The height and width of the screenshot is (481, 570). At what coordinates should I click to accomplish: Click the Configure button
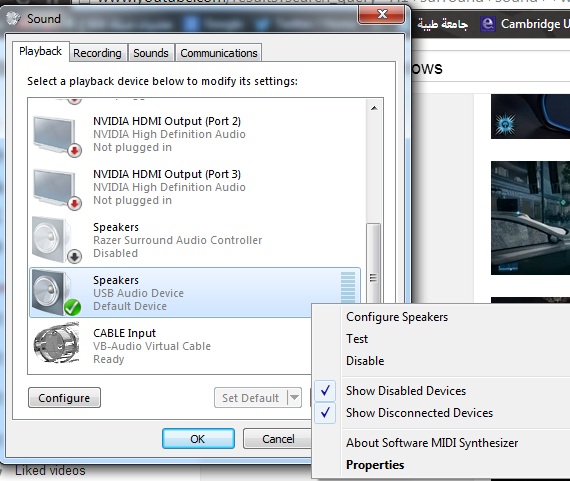pyautogui.click(x=64, y=398)
